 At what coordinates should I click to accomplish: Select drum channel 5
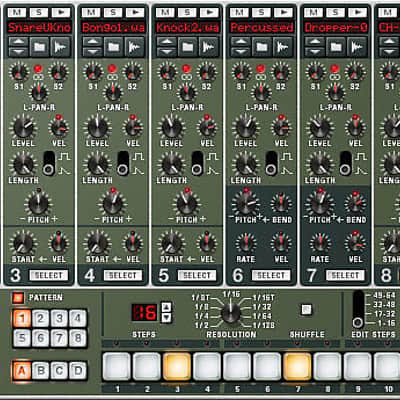point(197,275)
